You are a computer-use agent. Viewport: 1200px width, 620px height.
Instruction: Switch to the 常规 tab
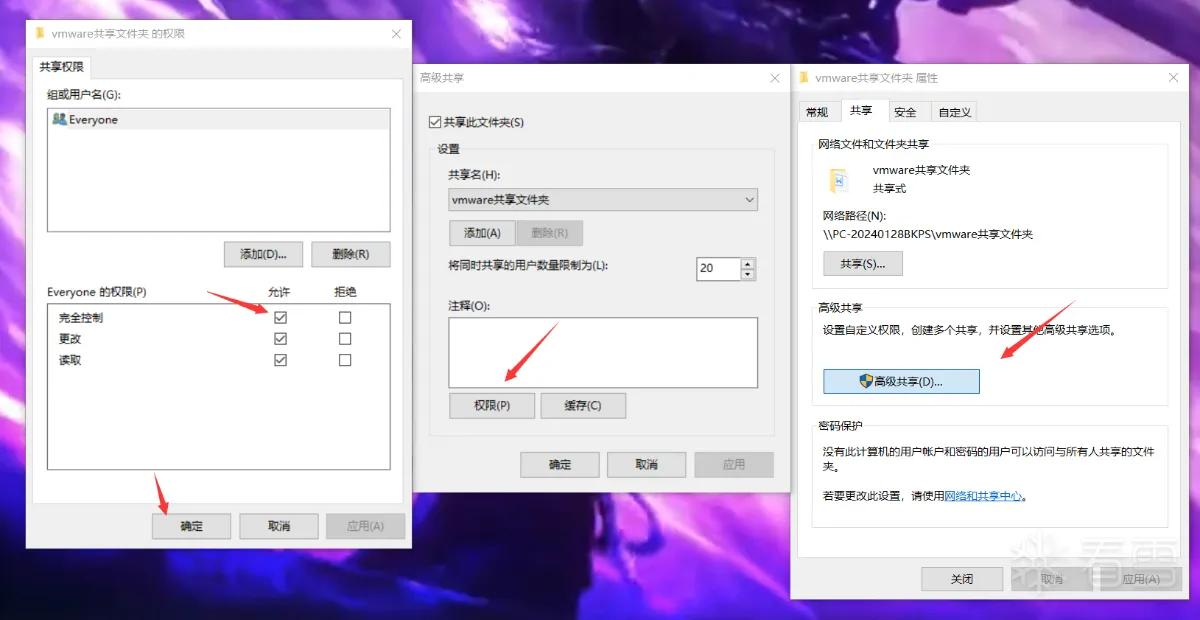click(x=817, y=112)
